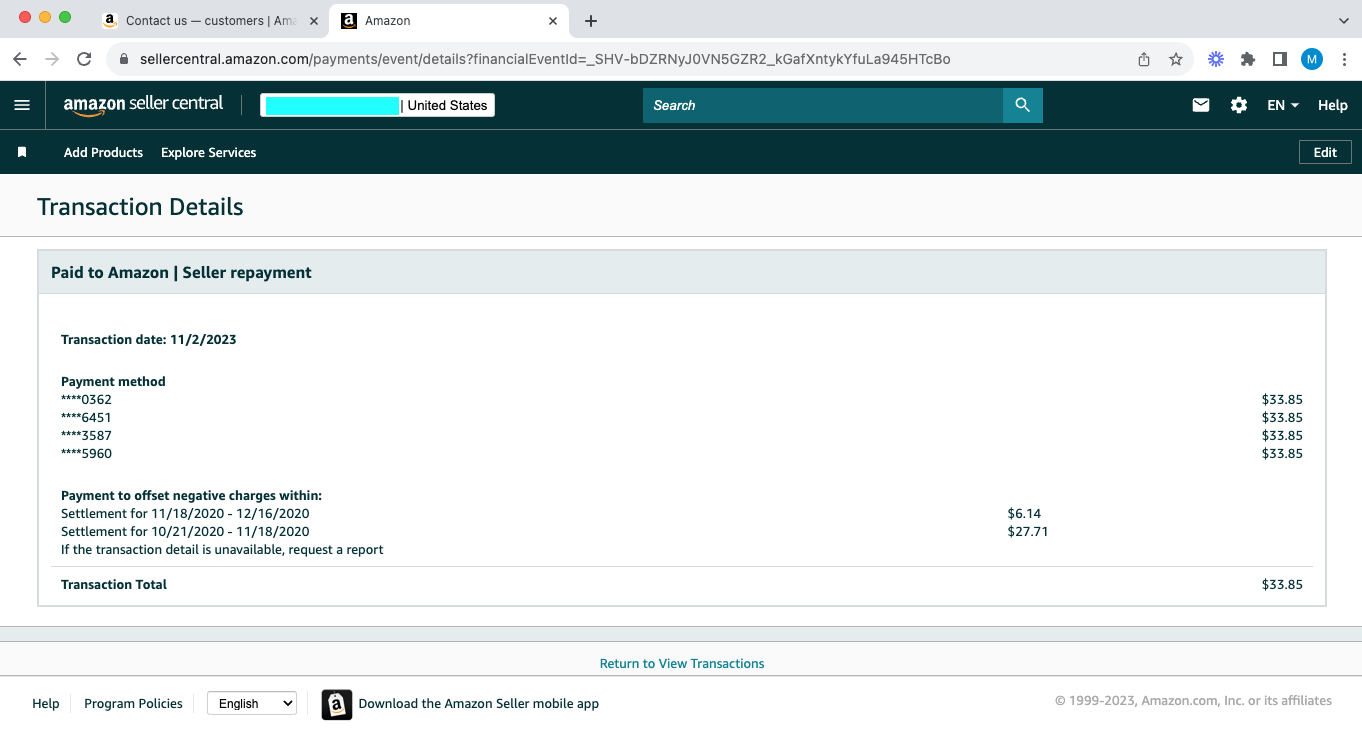This screenshot has height=739, width=1362.
Task: Open the hamburger navigation menu
Action: tap(22, 105)
